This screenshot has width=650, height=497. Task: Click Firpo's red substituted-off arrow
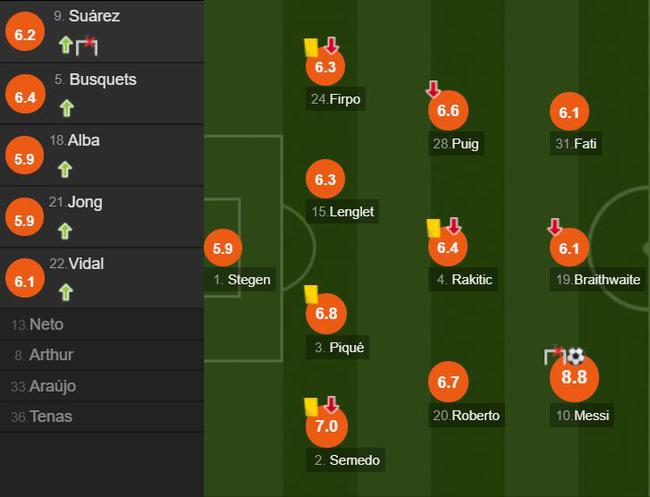tap(331, 45)
